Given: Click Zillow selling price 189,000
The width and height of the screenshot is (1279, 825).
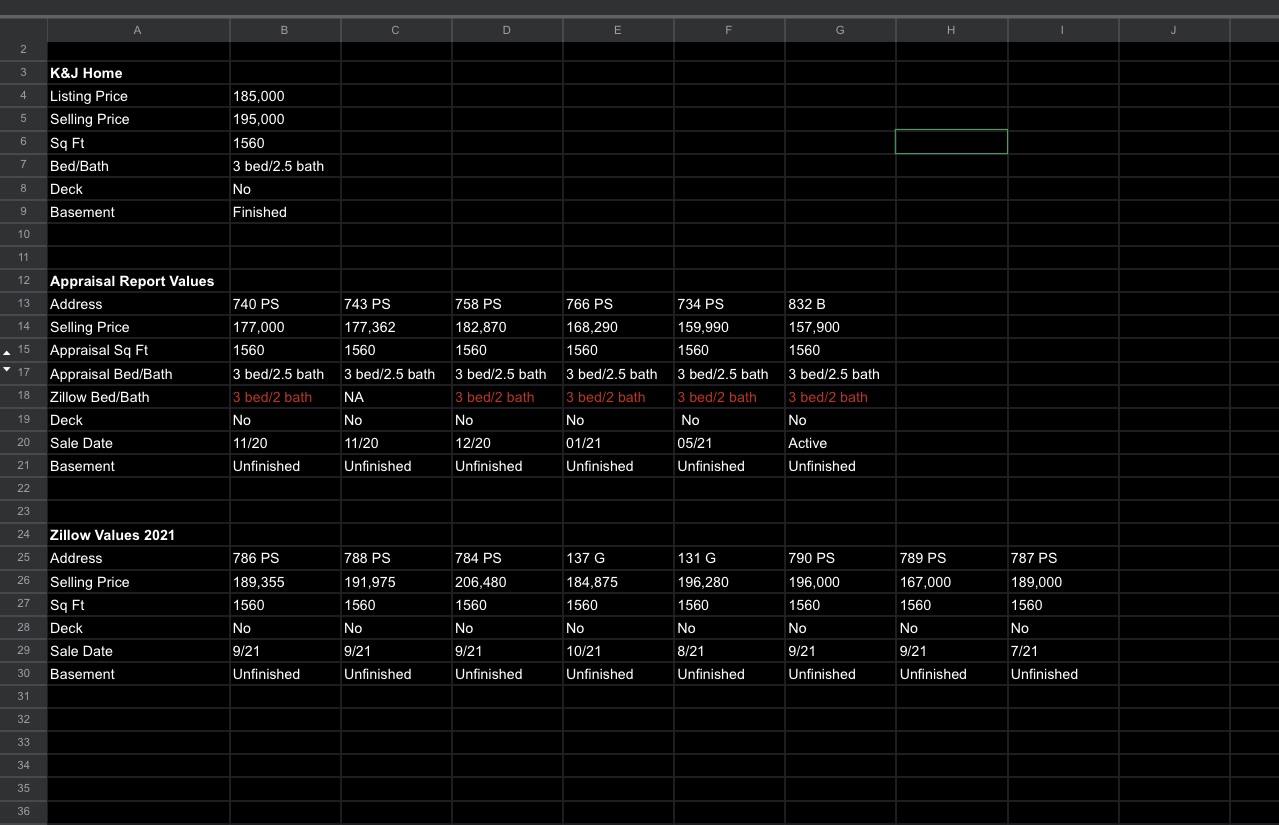Looking at the screenshot, I should tap(1063, 582).
